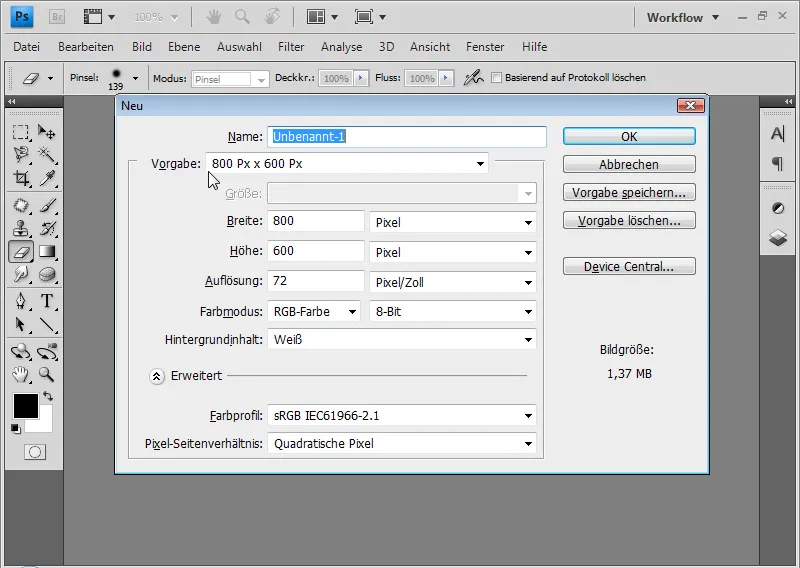The width and height of the screenshot is (800, 568).
Task: Enable Basierend auf Protokoll löschen checkbox
Action: click(496, 78)
